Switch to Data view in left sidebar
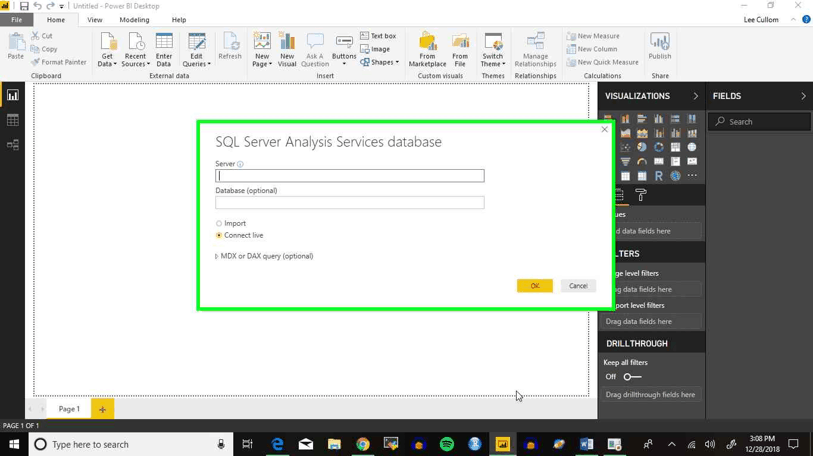This screenshot has height=457, width=814. pyautogui.click(x=12, y=120)
